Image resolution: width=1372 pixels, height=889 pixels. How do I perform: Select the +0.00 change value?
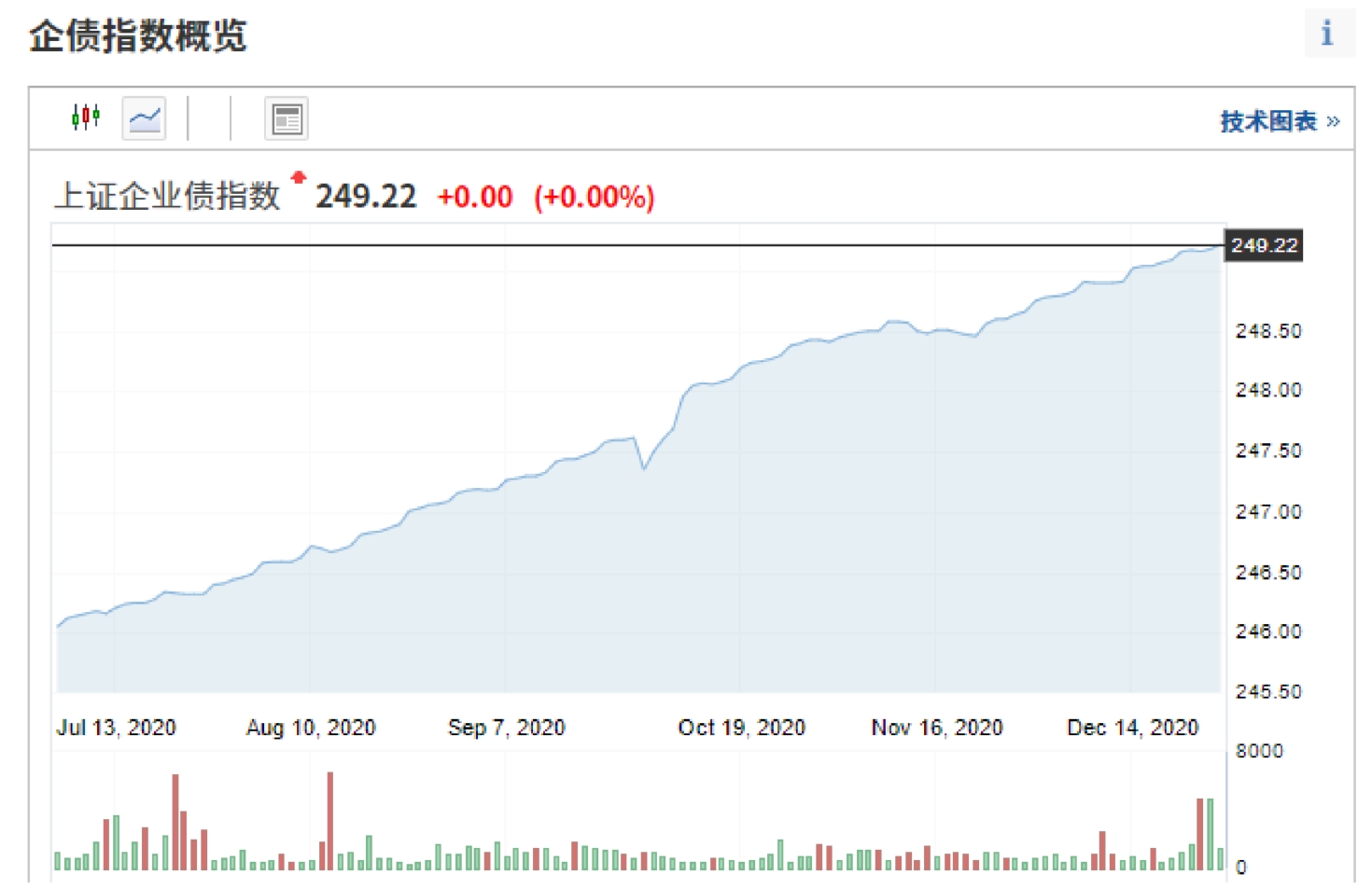click(x=475, y=197)
